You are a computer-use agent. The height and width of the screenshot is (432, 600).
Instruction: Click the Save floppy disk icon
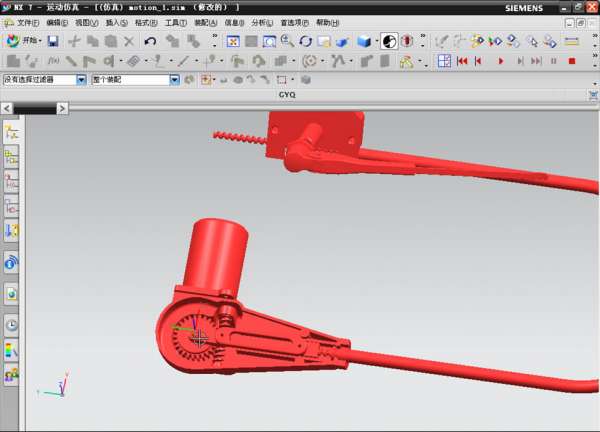53,41
